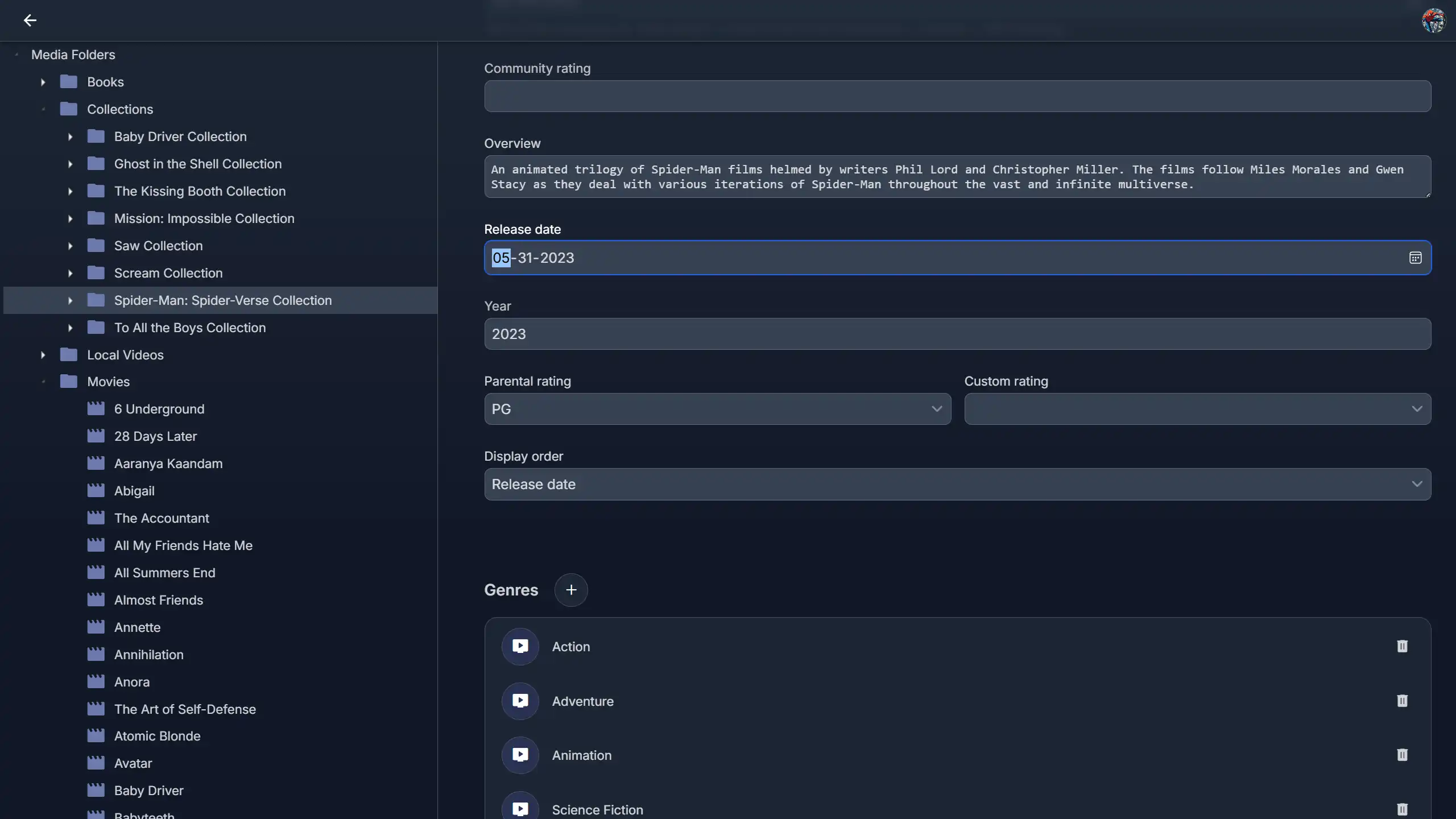Click the add genre plus button
The height and width of the screenshot is (819, 1456).
pos(570,590)
